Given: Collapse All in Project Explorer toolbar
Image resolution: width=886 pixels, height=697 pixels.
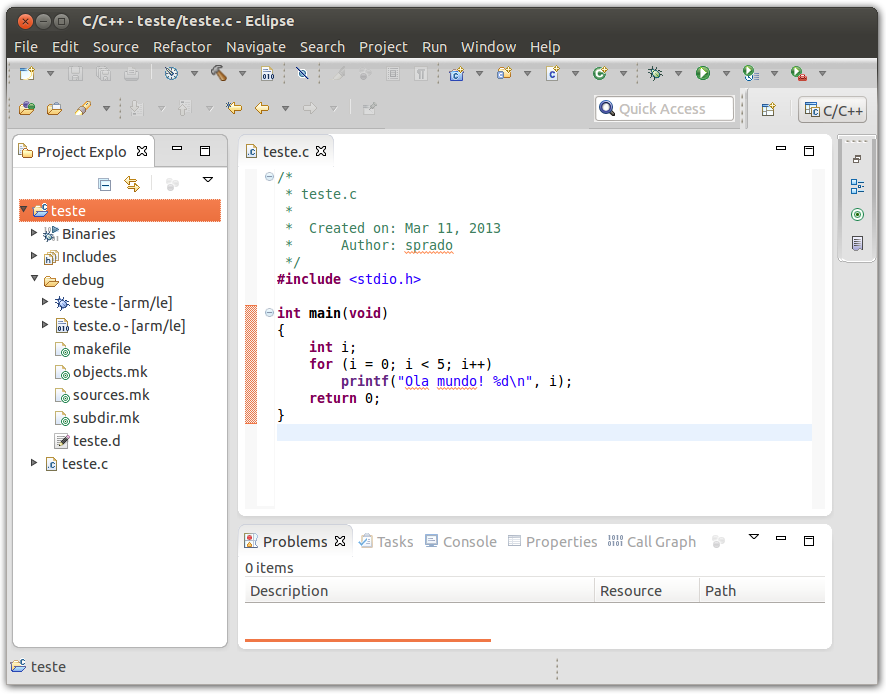Looking at the screenshot, I should pos(105,184).
